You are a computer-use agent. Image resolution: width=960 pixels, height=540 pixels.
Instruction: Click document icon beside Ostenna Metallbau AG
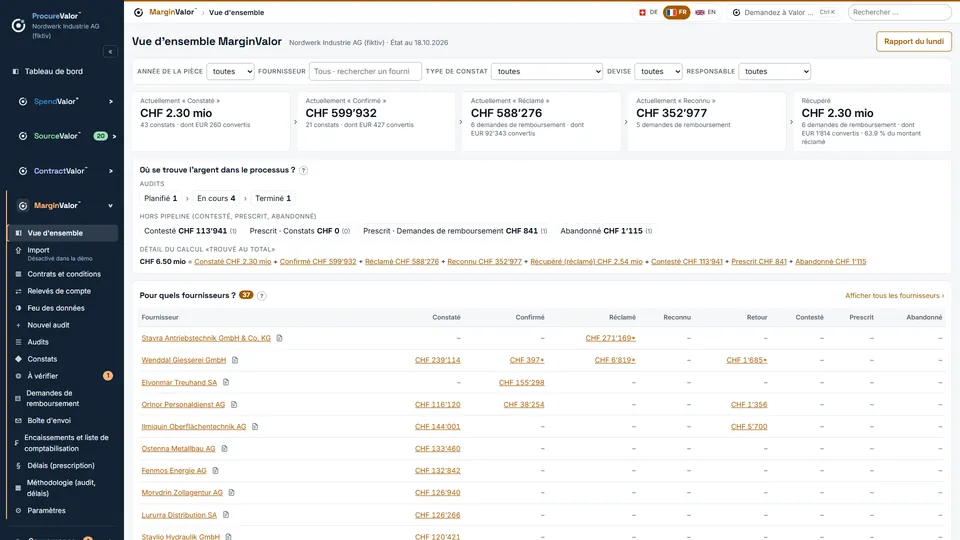[224, 449]
